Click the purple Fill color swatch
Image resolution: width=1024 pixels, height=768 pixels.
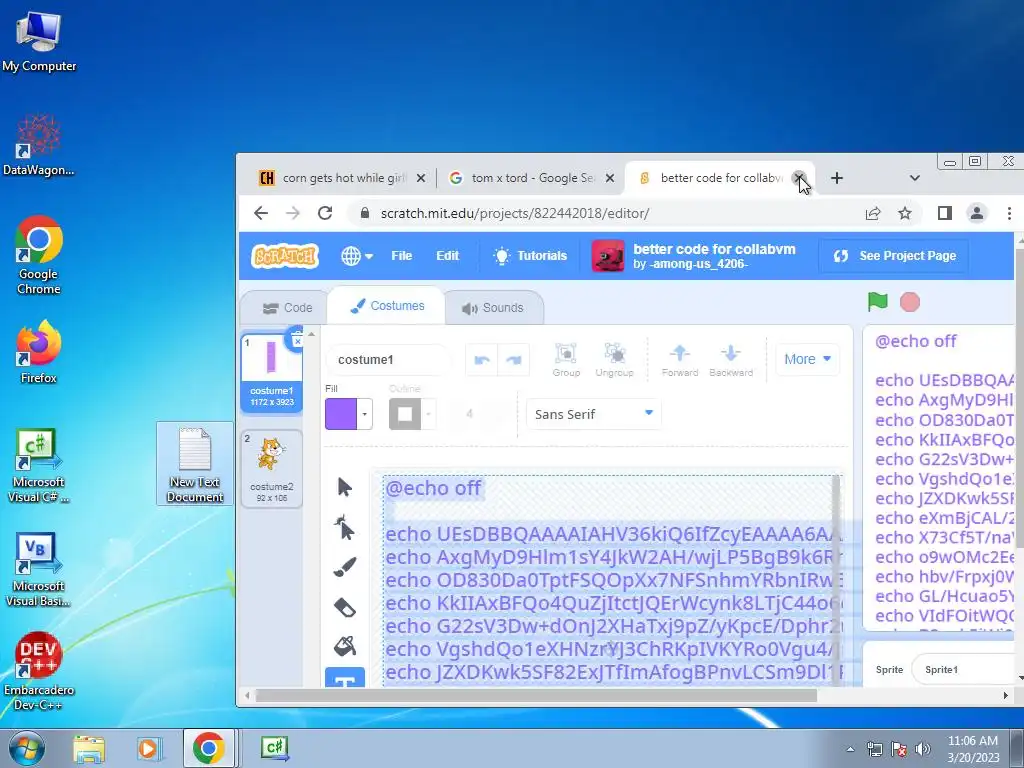[x=341, y=414]
